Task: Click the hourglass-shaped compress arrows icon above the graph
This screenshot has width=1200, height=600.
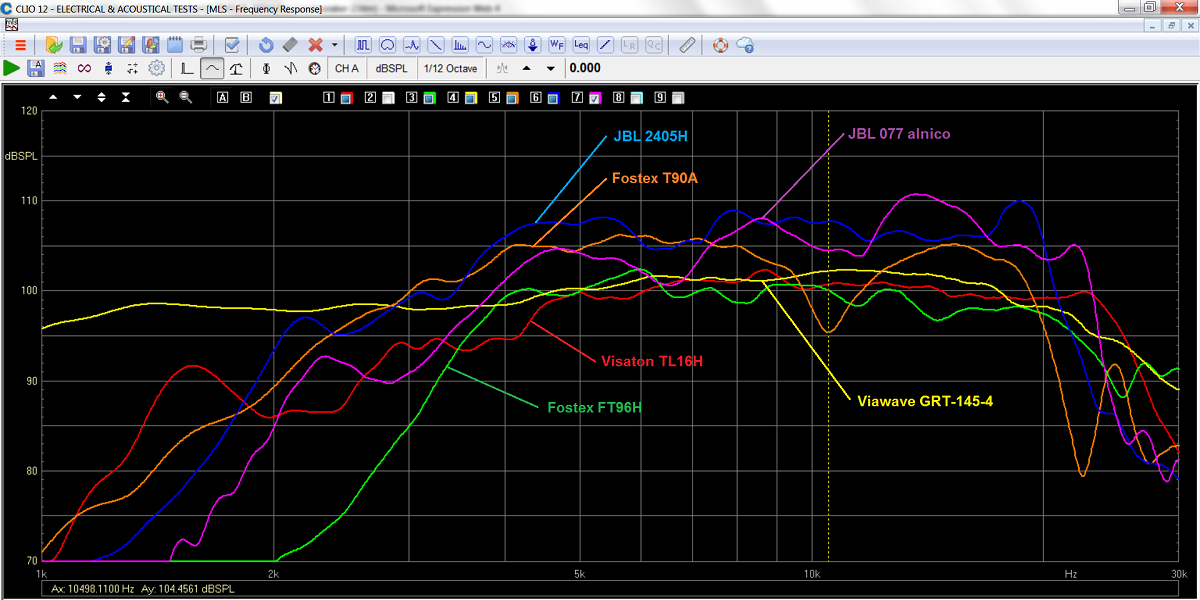Action: [x=126, y=97]
